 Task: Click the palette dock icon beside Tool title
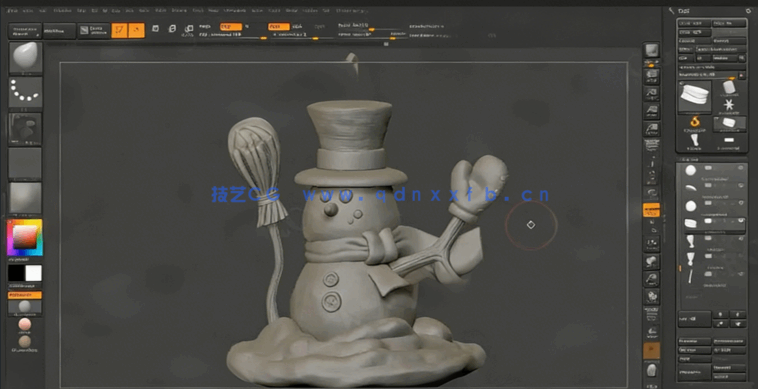(748, 10)
